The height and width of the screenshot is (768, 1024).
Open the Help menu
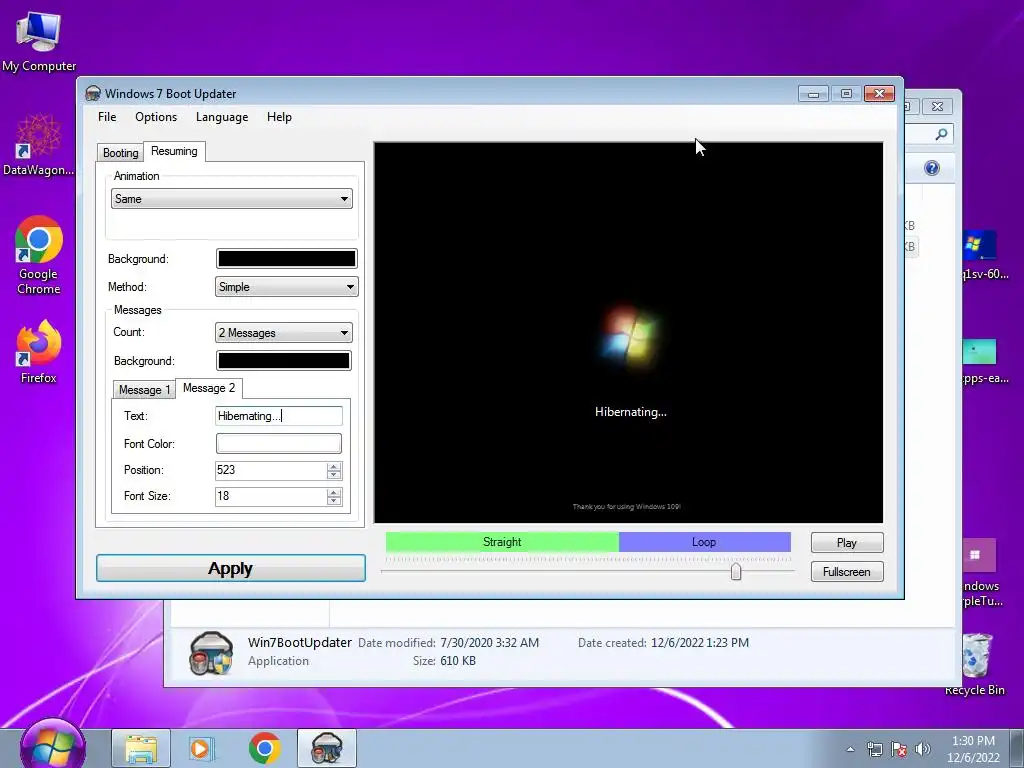click(x=279, y=117)
